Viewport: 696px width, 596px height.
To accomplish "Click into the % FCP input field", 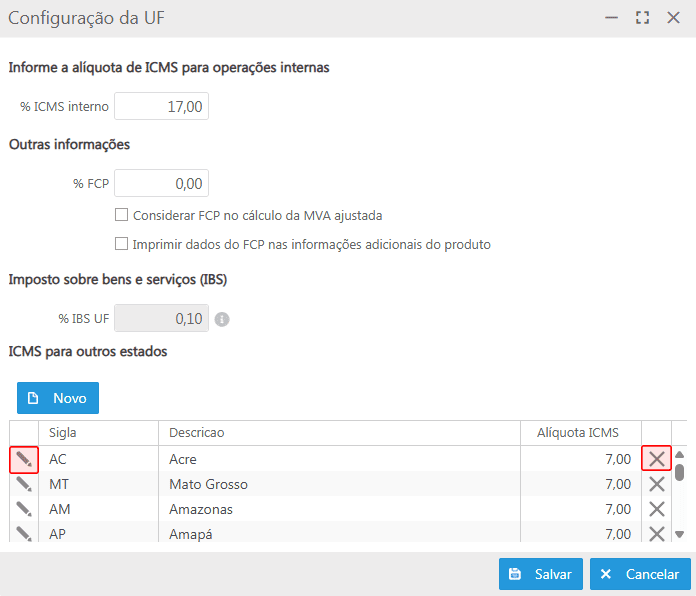I will point(161,184).
